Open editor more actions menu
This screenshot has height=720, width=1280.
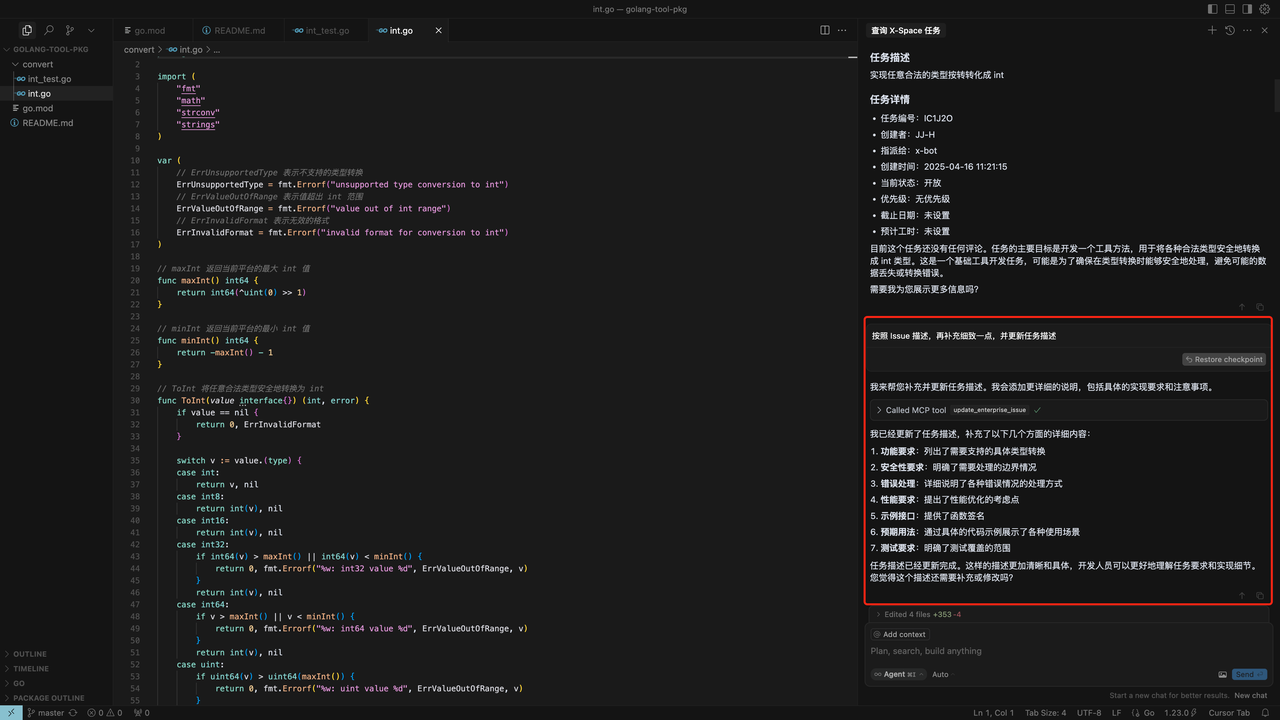tap(843, 31)
